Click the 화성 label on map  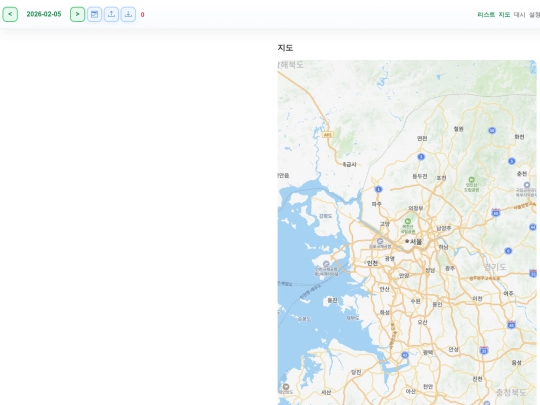384,312
